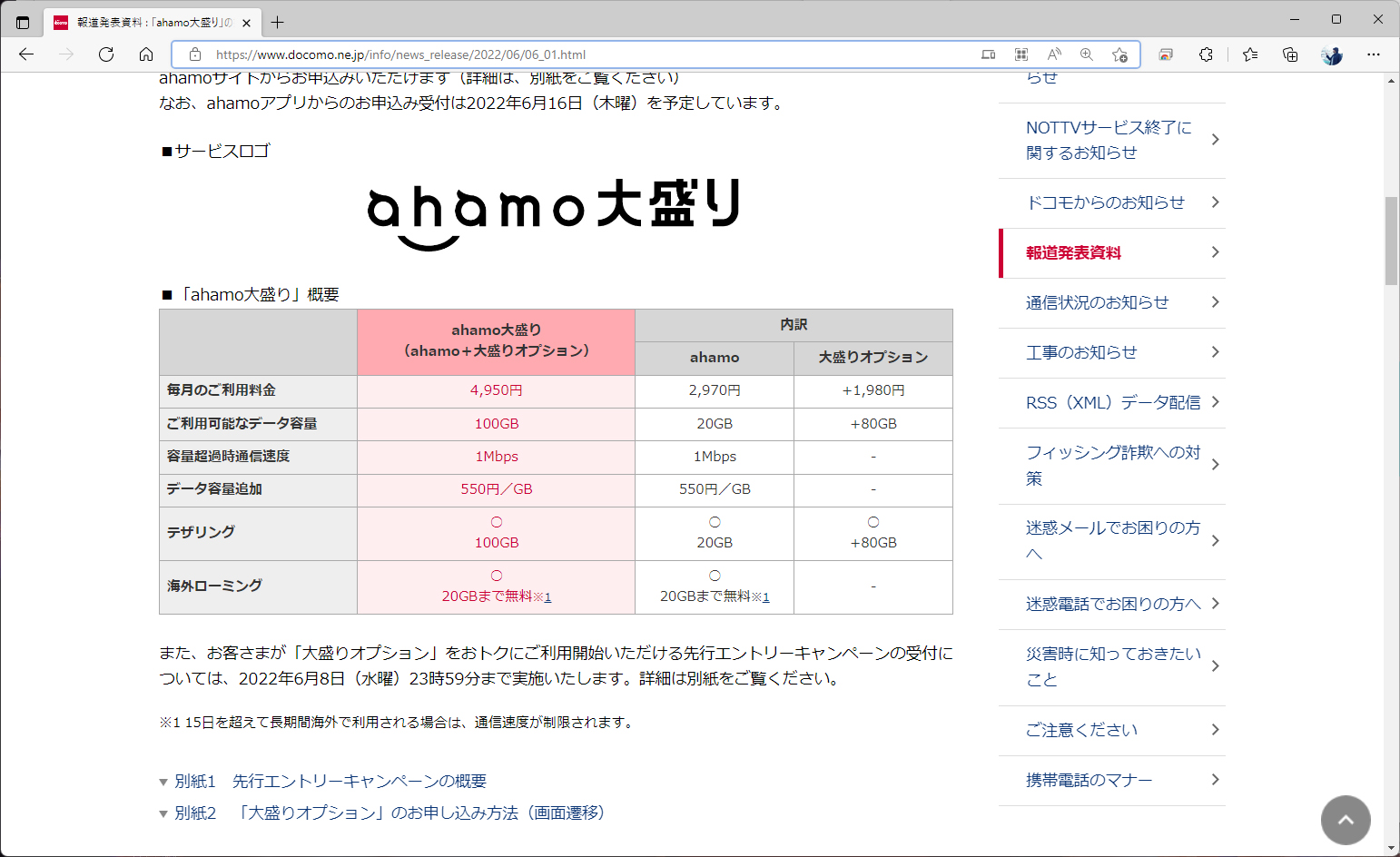Open the tab actions menu
This screenshot has height=857, width=1400.
tap(22, 22)
